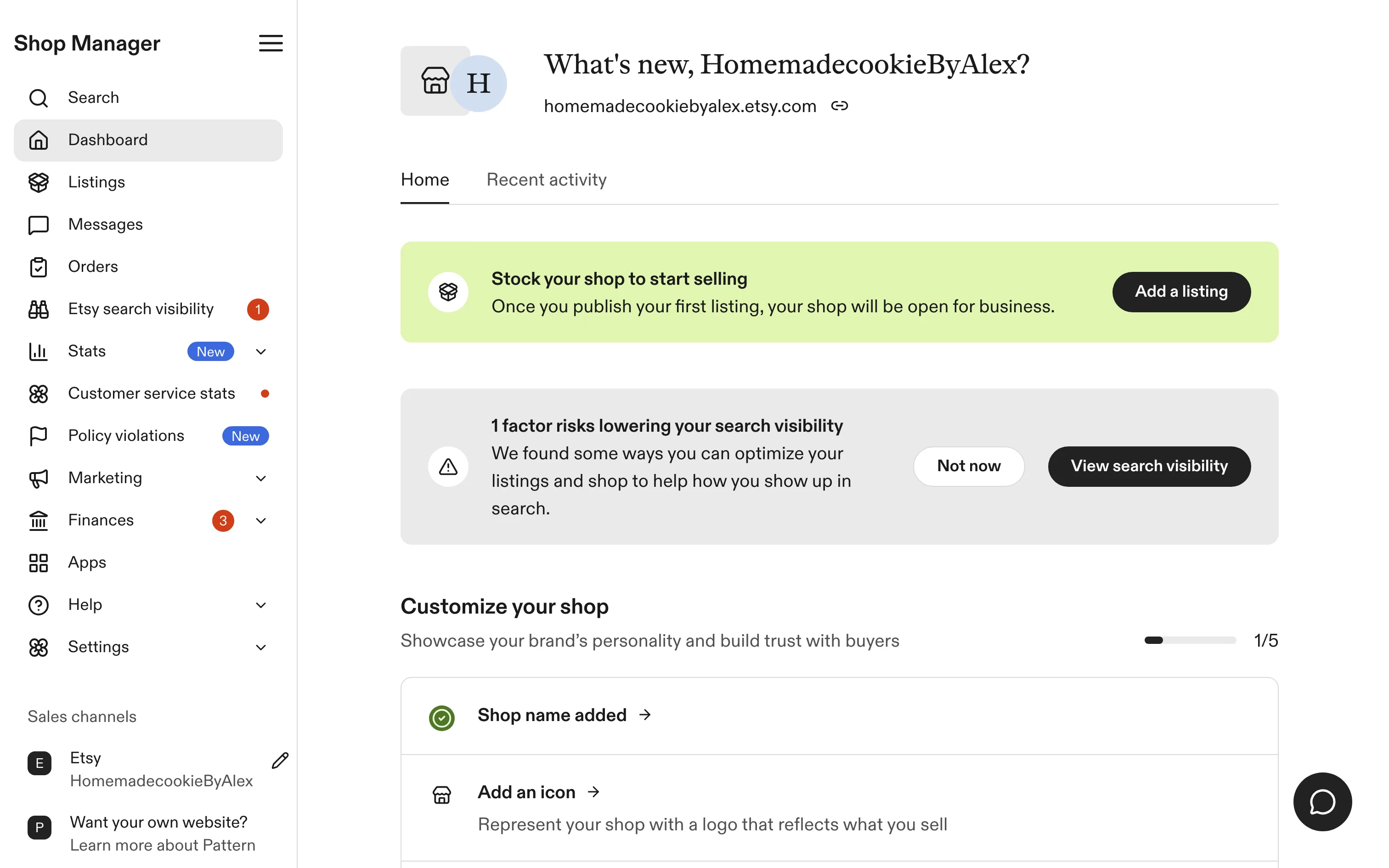Viewport: 1389px width, 868px height.
Task: Click the Messages speech bubble icon
Action: 39,225
